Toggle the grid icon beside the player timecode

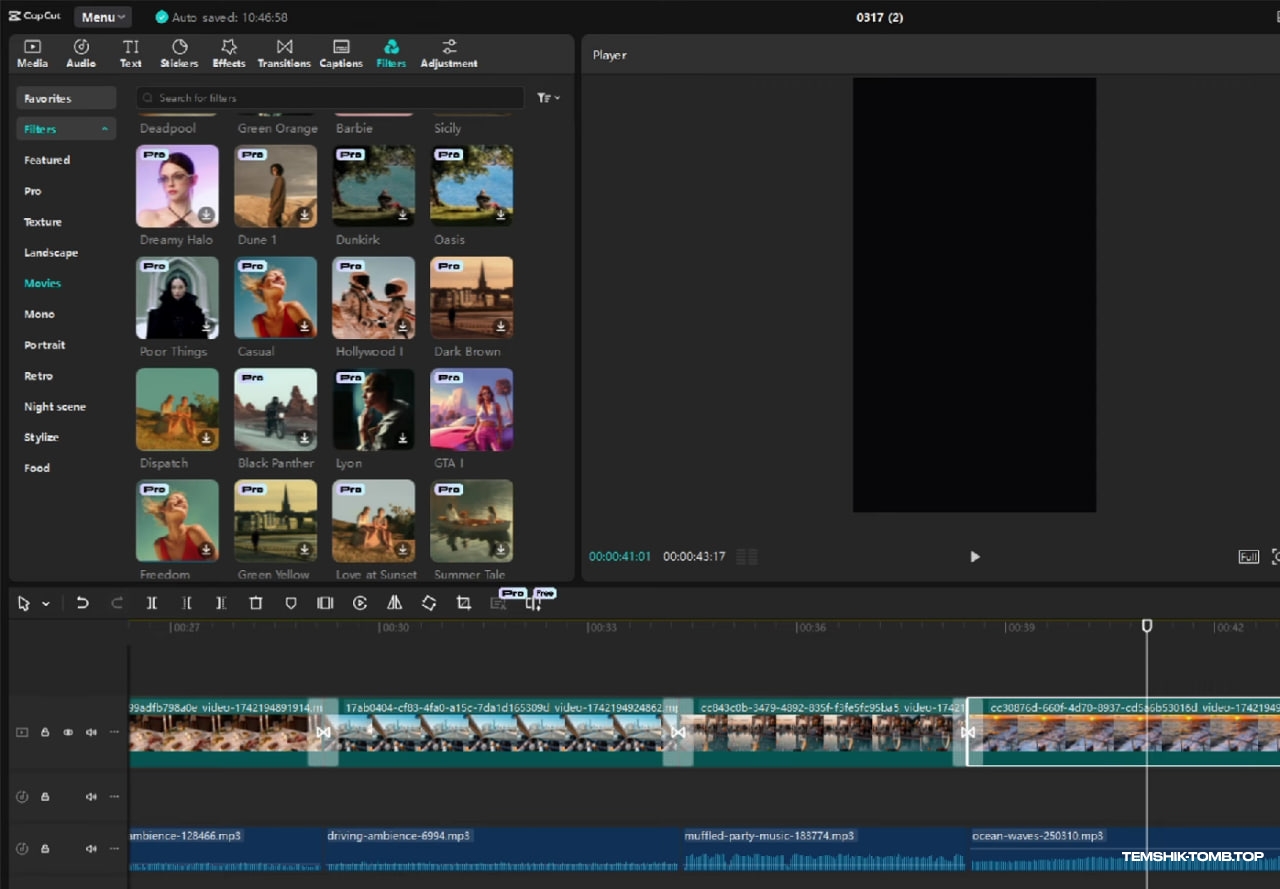[747, 557]
